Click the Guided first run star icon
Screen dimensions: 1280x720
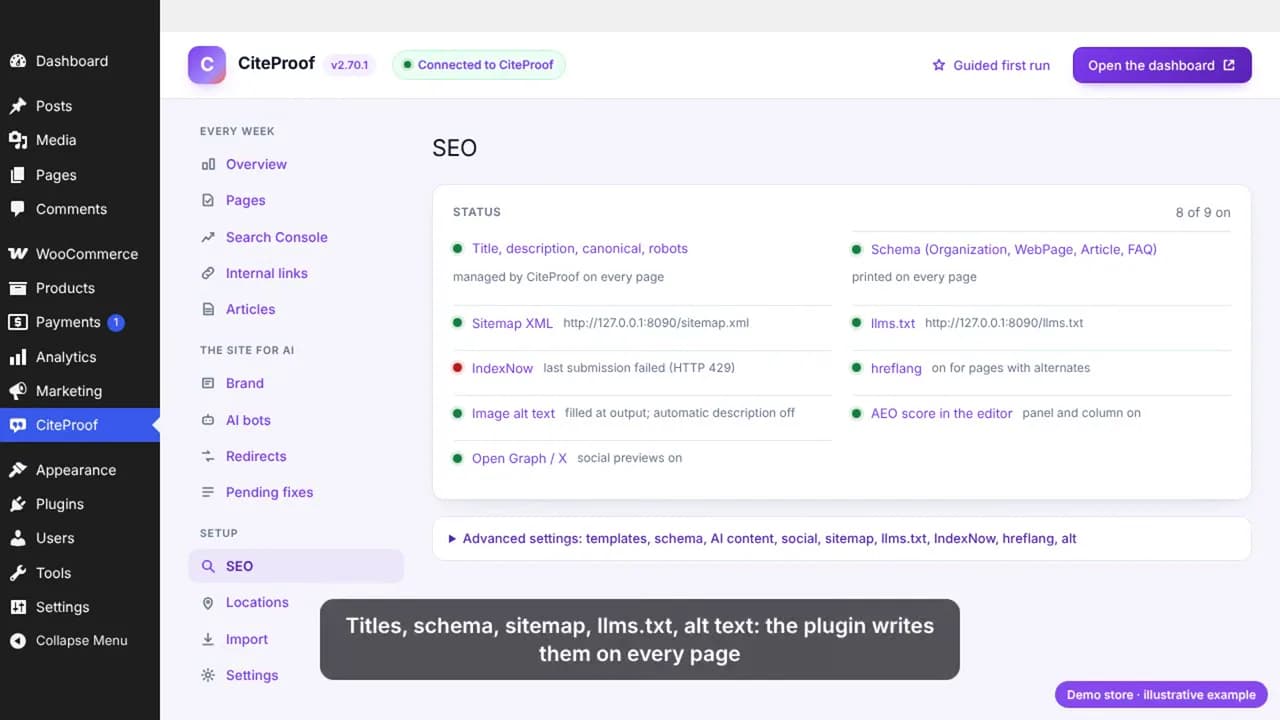939,65
